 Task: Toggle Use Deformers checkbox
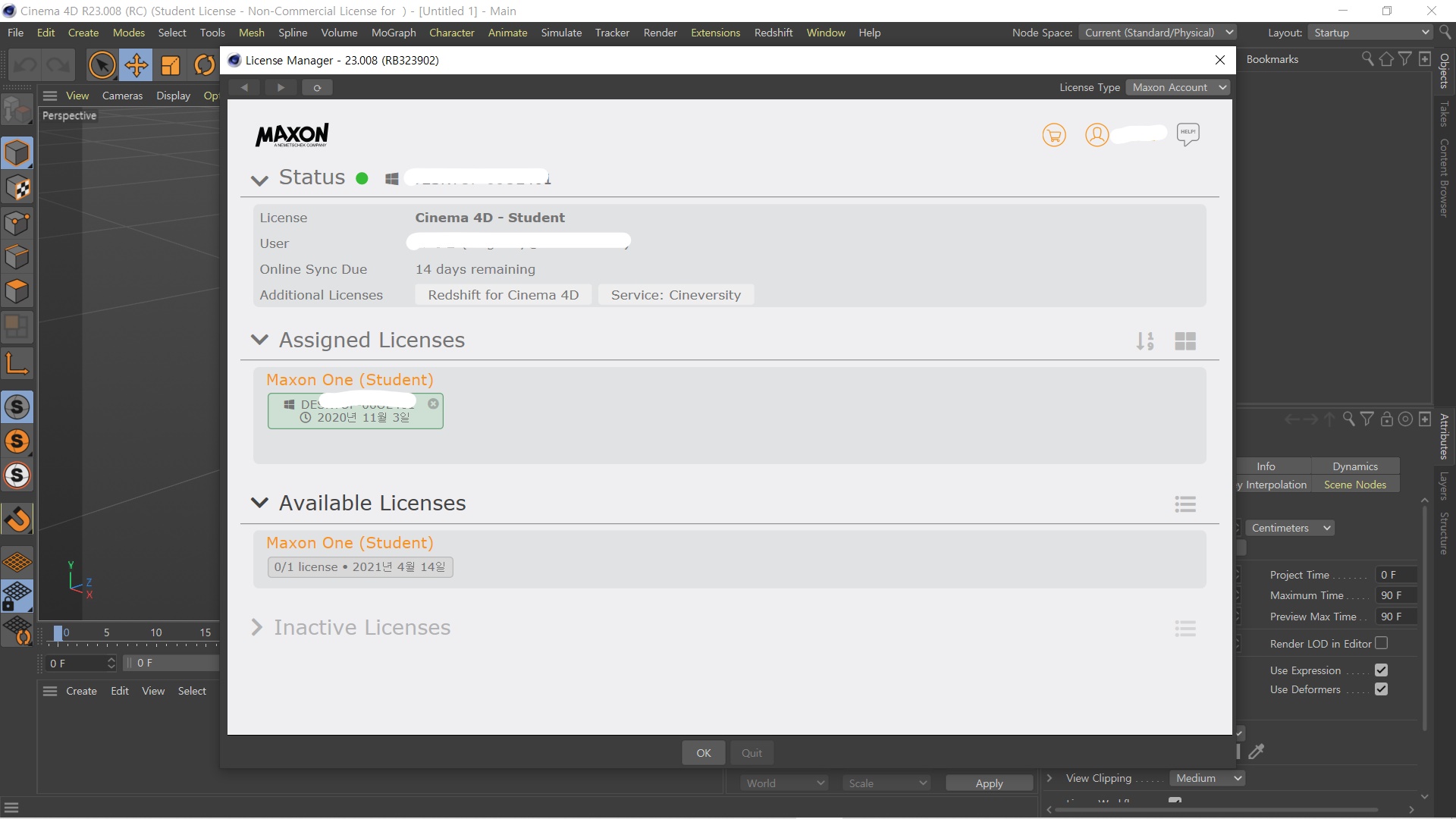[1381, 689]
